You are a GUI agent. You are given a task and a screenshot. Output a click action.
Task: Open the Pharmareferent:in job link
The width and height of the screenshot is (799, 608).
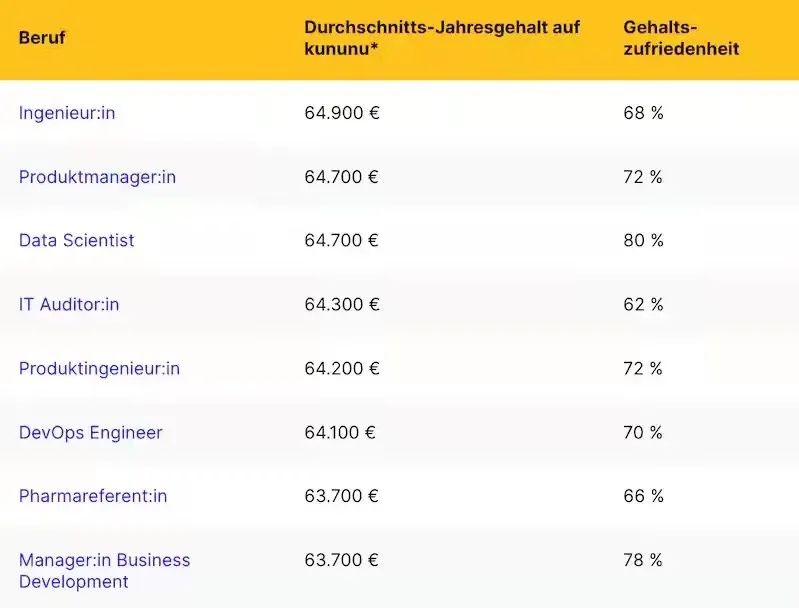click(x=93, y=496)
